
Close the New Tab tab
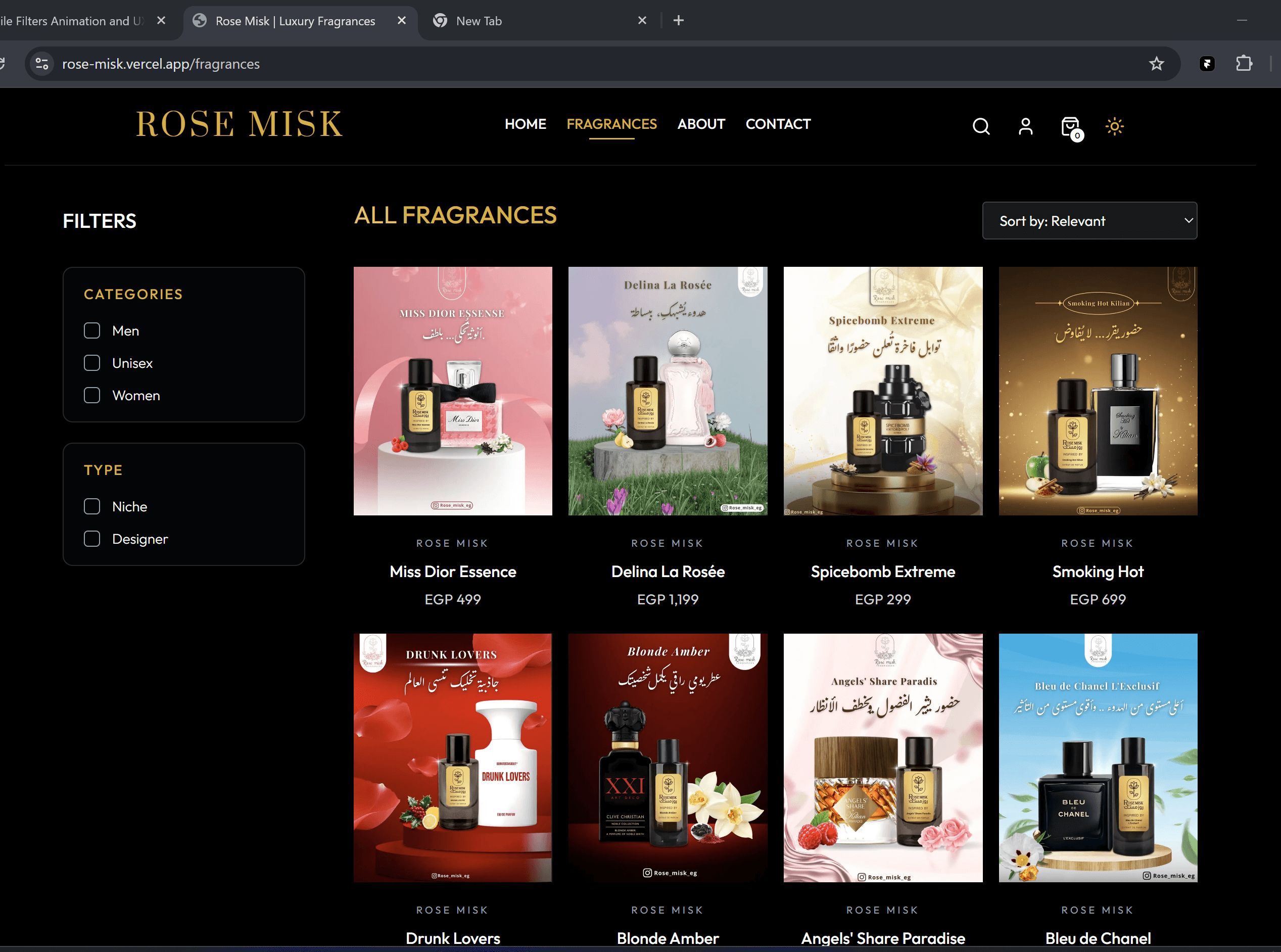coord(642,21)
